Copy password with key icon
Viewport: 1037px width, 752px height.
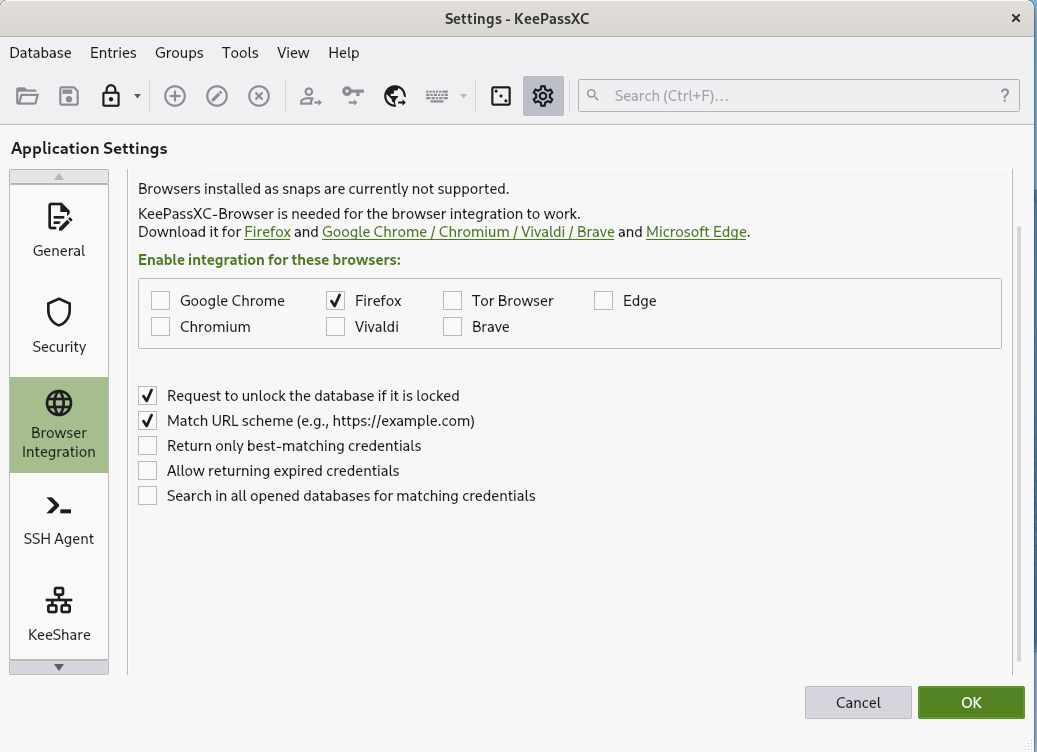353,96
